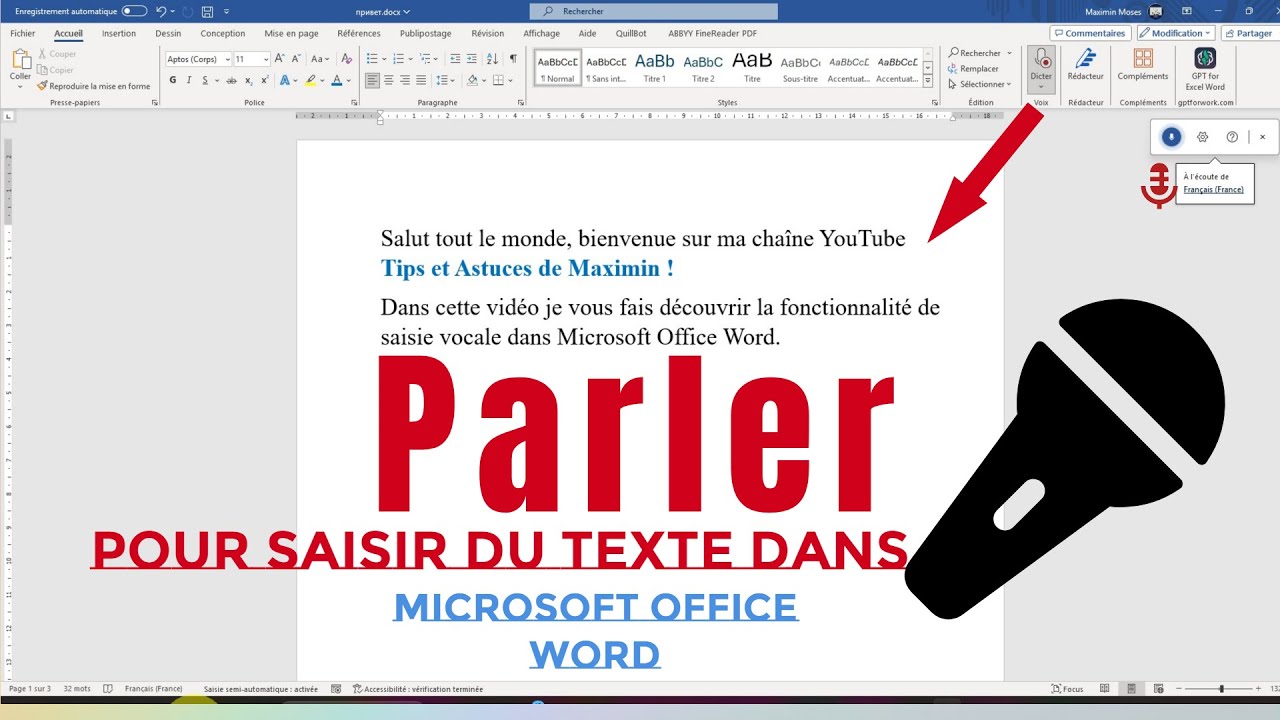The height and width of the screenshot is (720, 1280).
Task: Toggle Enregistrement automatique switch
Action: click(134, 11)
